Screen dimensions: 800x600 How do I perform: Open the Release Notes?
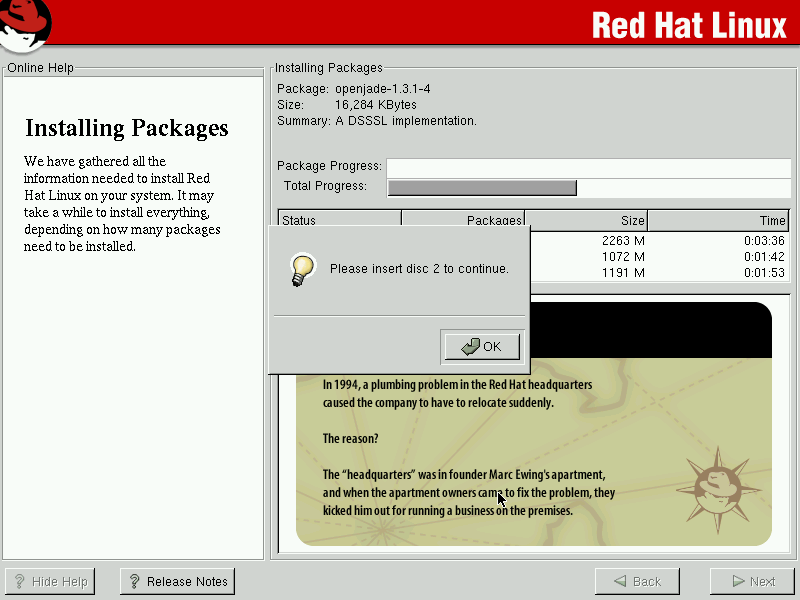coord(178,581)
